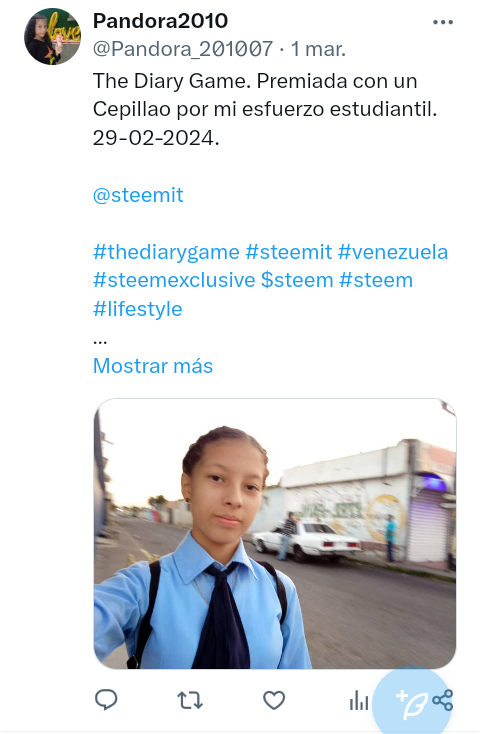This screenshot has height=734, width=480.
Task: Open the Pandora2010 display name
Action: [x=161, y=21]
